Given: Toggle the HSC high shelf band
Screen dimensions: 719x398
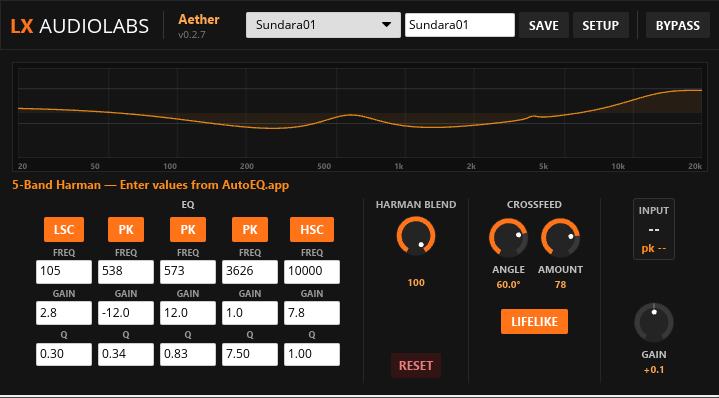Looking at the screenshot, I should point(312,229).
